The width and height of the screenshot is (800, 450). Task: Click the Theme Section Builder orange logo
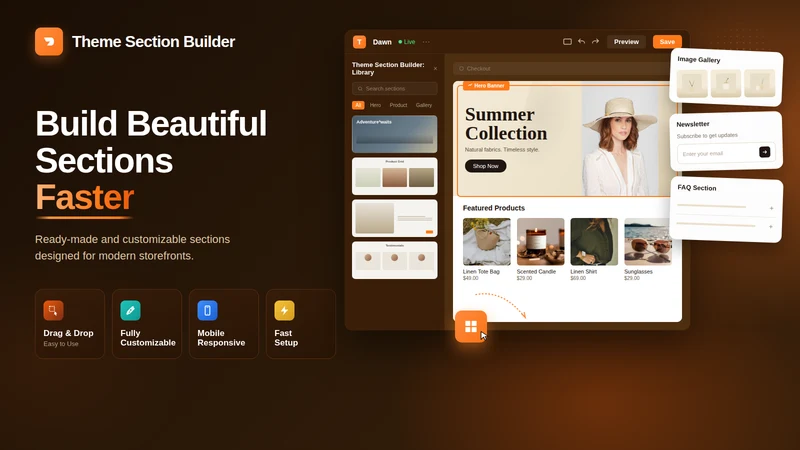[x=49, y=41]
